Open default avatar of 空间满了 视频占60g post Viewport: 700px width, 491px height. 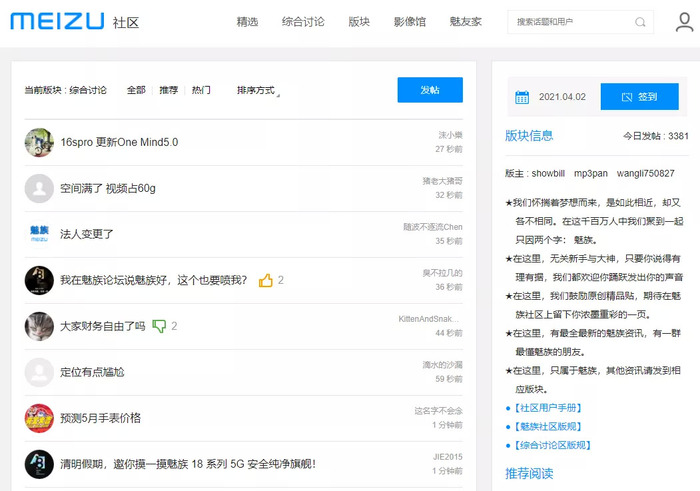pos(39,188)
